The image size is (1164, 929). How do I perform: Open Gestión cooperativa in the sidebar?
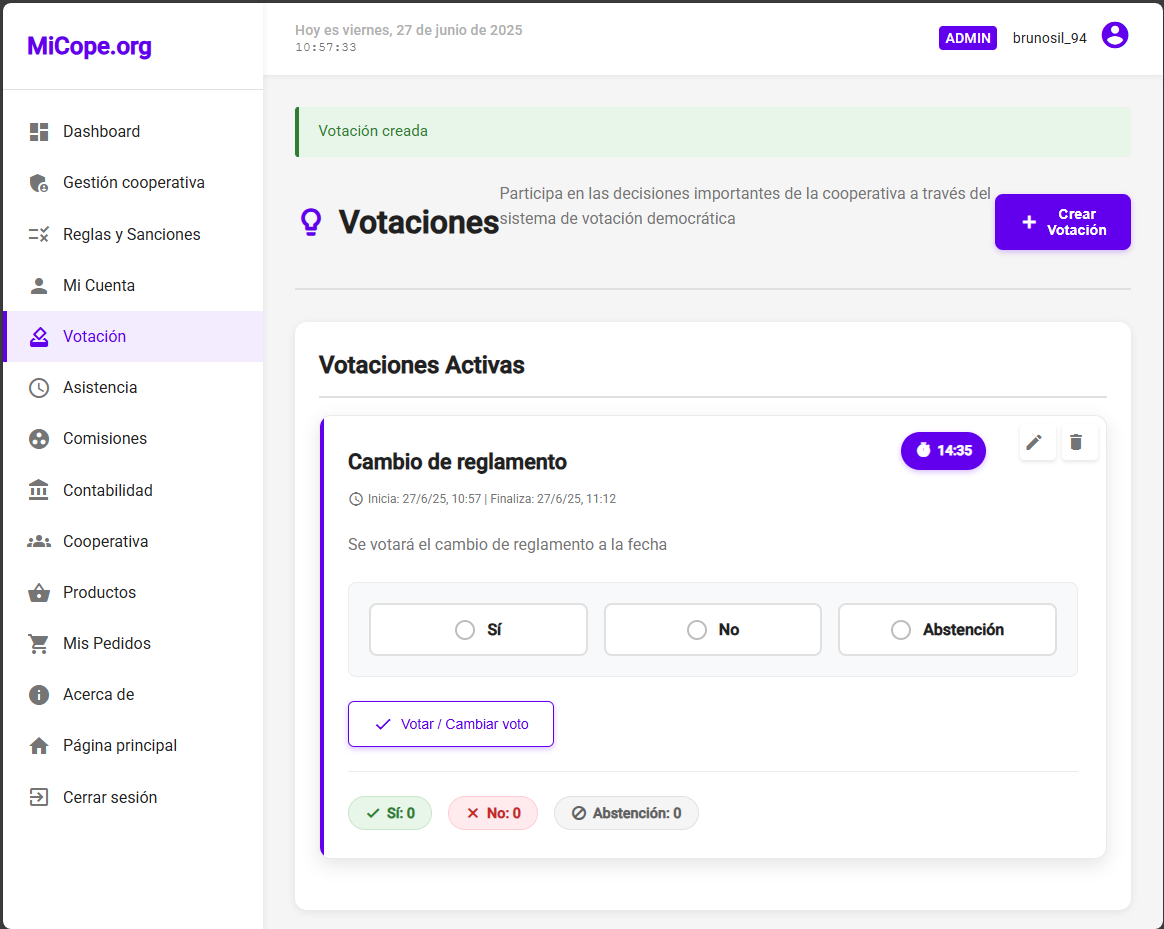[133, 183]
